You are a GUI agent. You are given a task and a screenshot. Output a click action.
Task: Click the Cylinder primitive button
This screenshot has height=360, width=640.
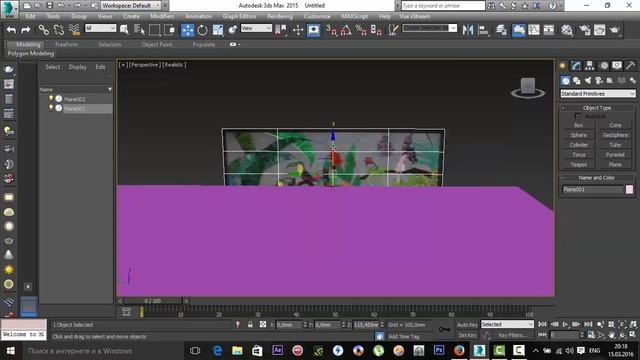(578, 145)
